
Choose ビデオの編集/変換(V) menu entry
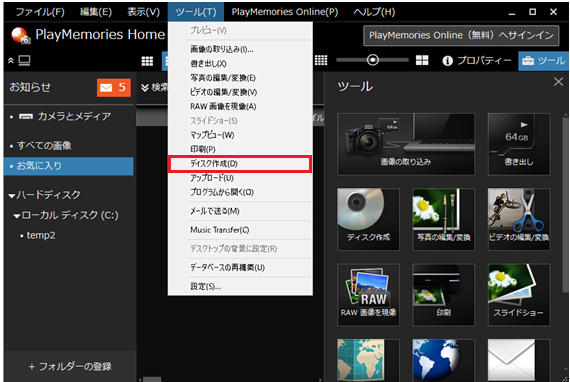[240, 92]
